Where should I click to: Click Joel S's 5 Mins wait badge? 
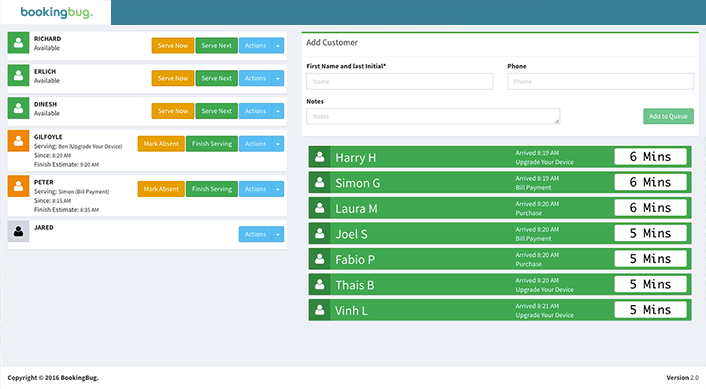650,233
